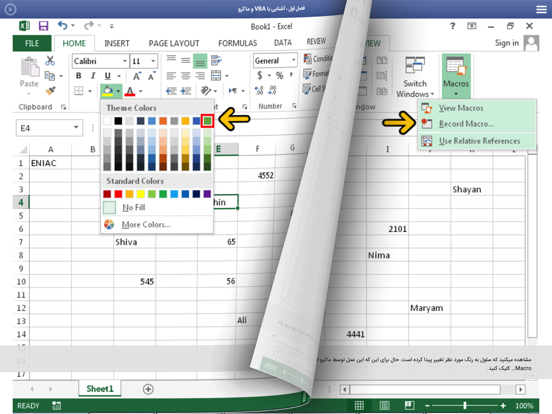Screen dimensions: 552x414
Task: Click the new sheet plus button
Action: pos(148,389)
